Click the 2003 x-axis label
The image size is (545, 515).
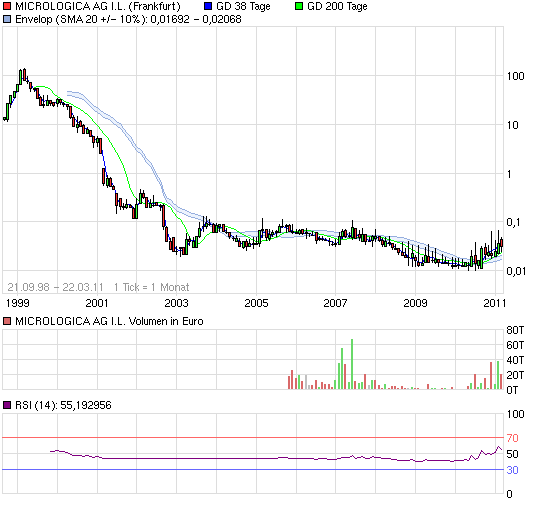tap(176, 303)
